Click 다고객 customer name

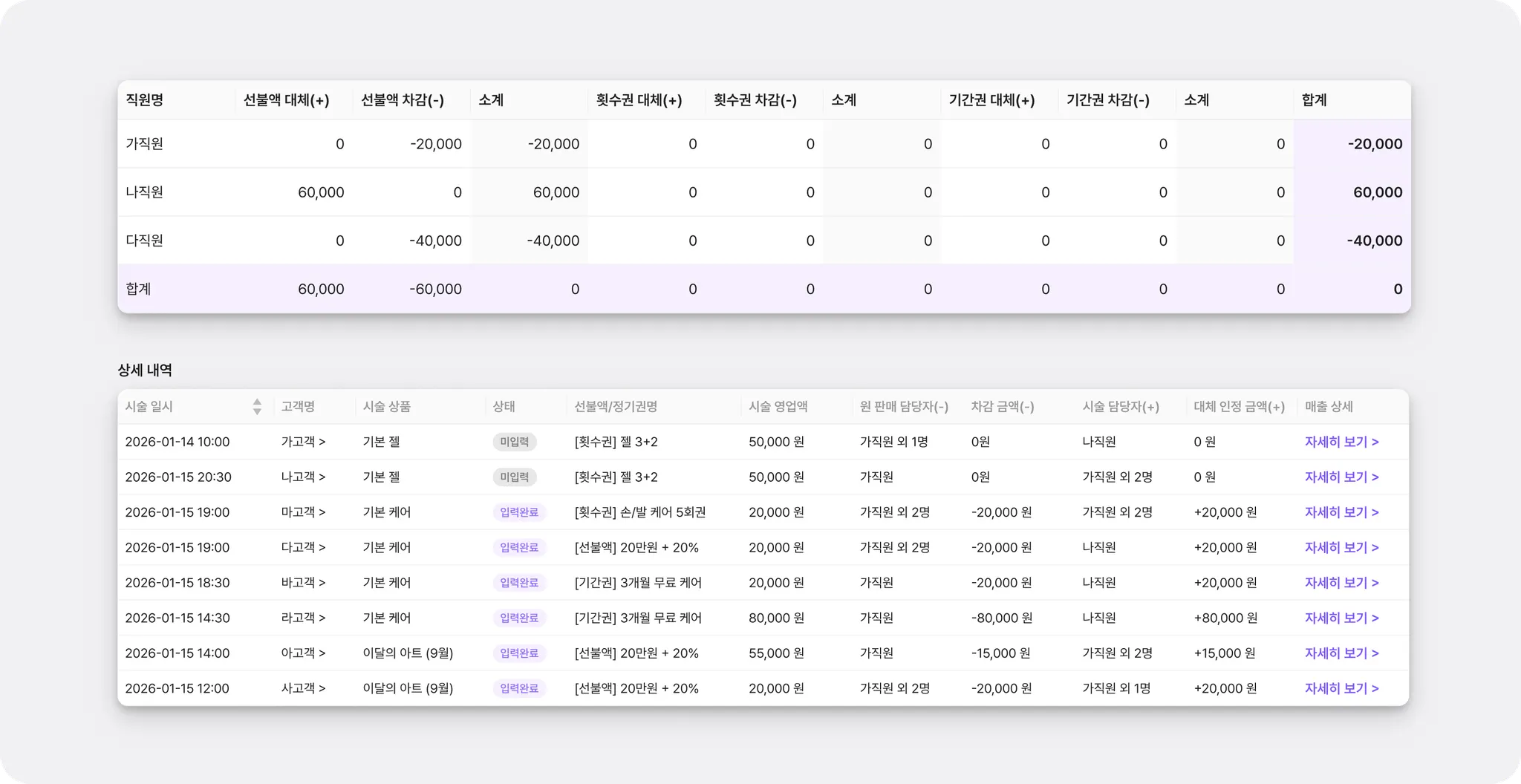coord(303,547)
